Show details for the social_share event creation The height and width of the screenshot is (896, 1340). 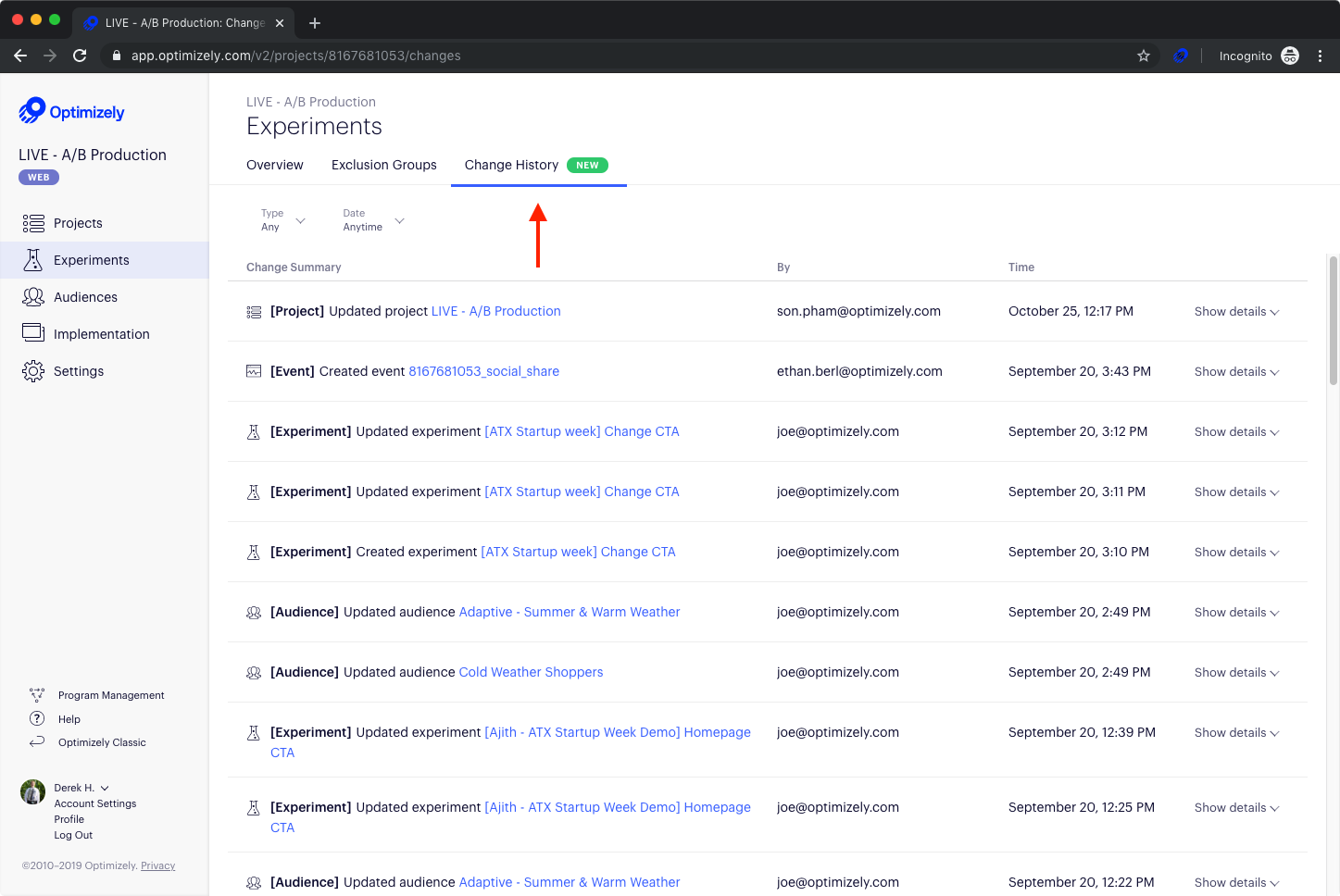tap(1236, 372)
